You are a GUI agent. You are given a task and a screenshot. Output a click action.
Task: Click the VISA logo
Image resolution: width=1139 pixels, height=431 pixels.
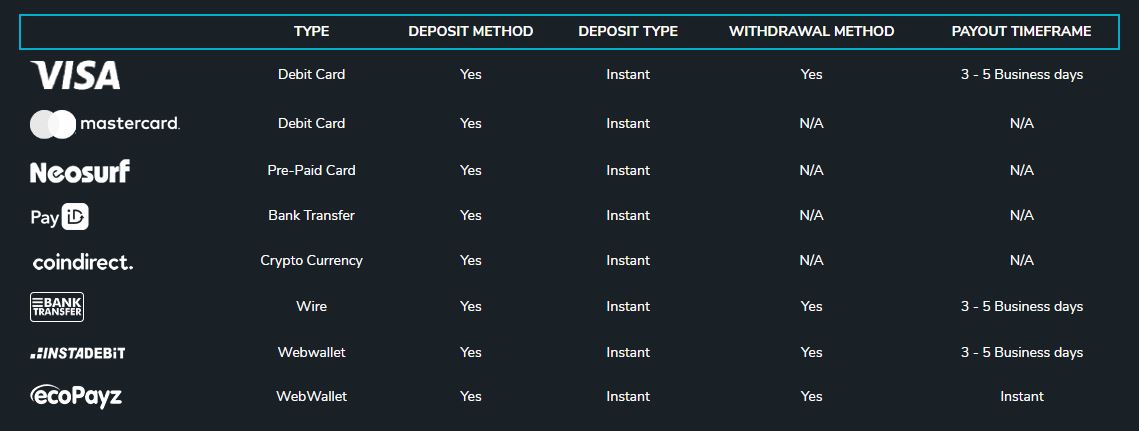(x=76, y=75)
